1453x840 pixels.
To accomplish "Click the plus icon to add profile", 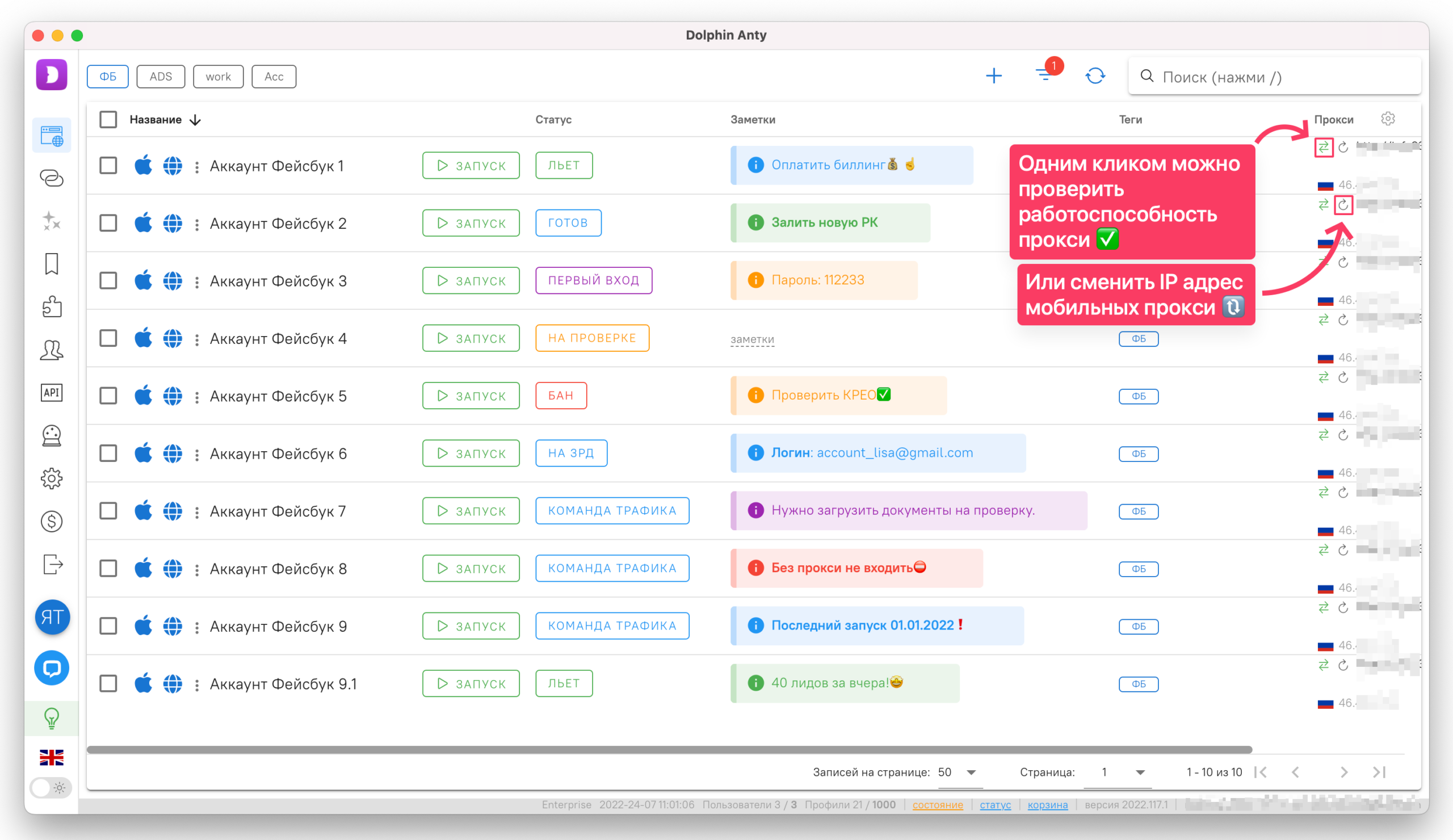I will point(993,76).
